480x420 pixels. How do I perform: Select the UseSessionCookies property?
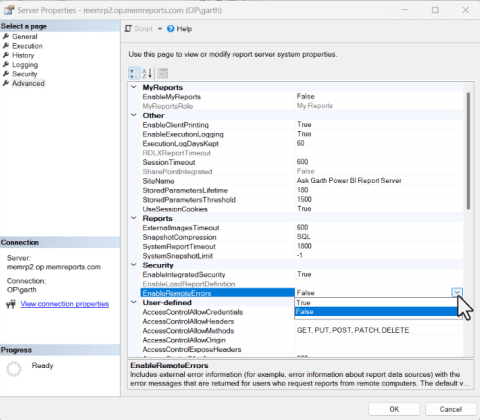175,209
